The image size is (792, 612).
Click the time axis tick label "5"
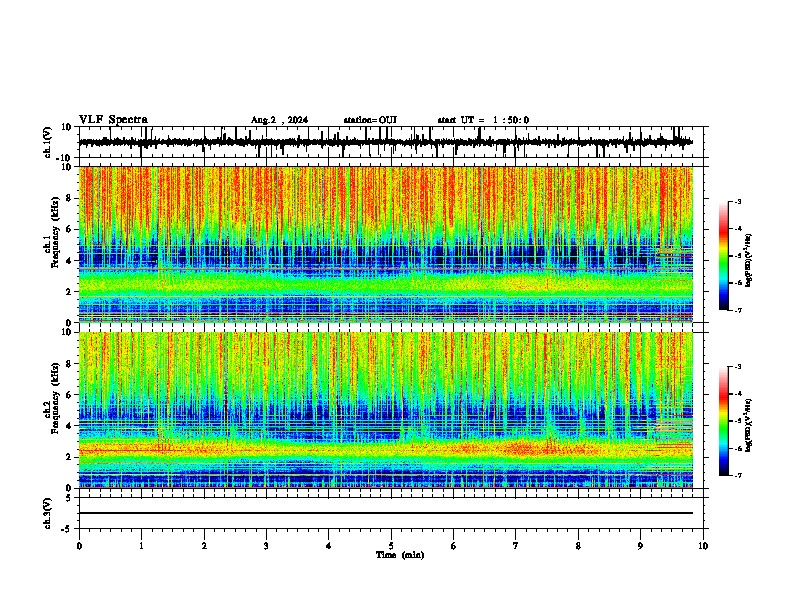click(391, 546)
